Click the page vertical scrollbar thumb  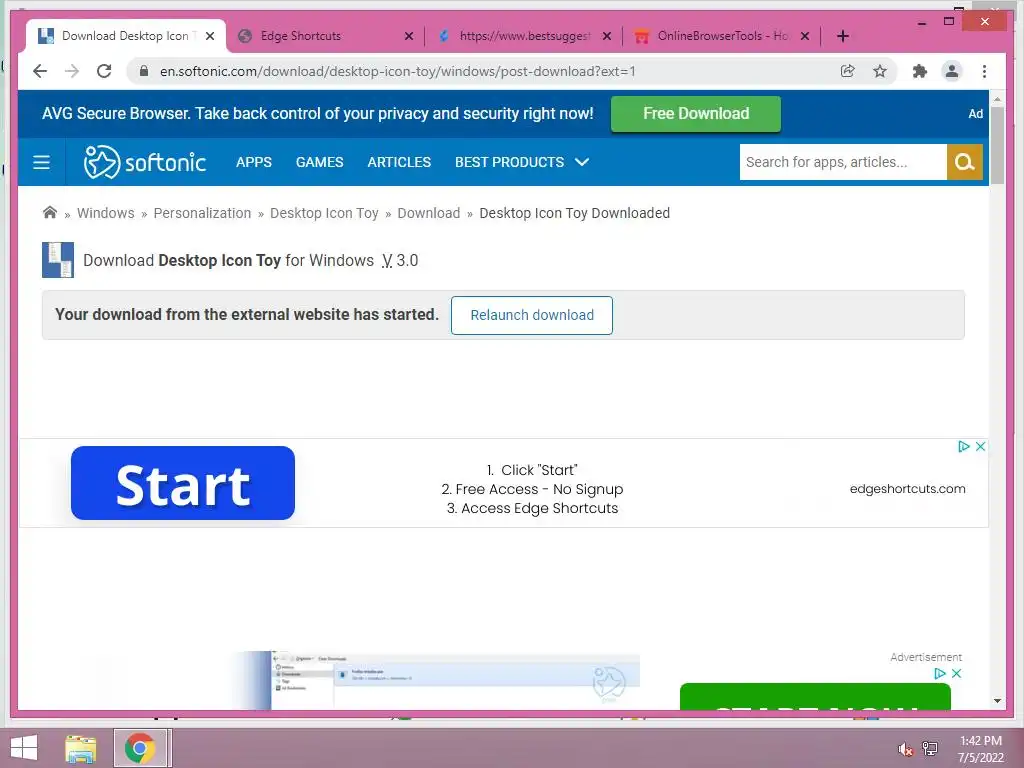pos(997,144)
